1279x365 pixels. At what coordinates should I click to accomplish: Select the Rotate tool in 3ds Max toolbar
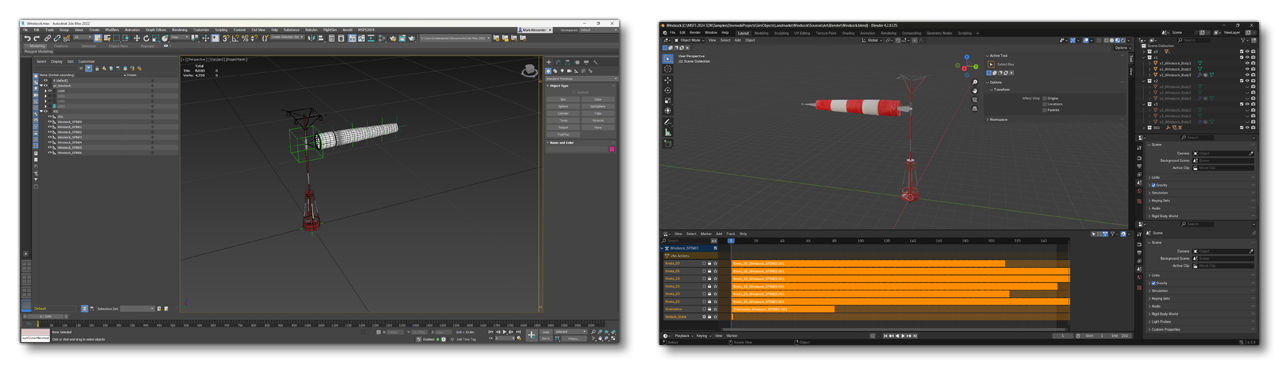[146, 38]
